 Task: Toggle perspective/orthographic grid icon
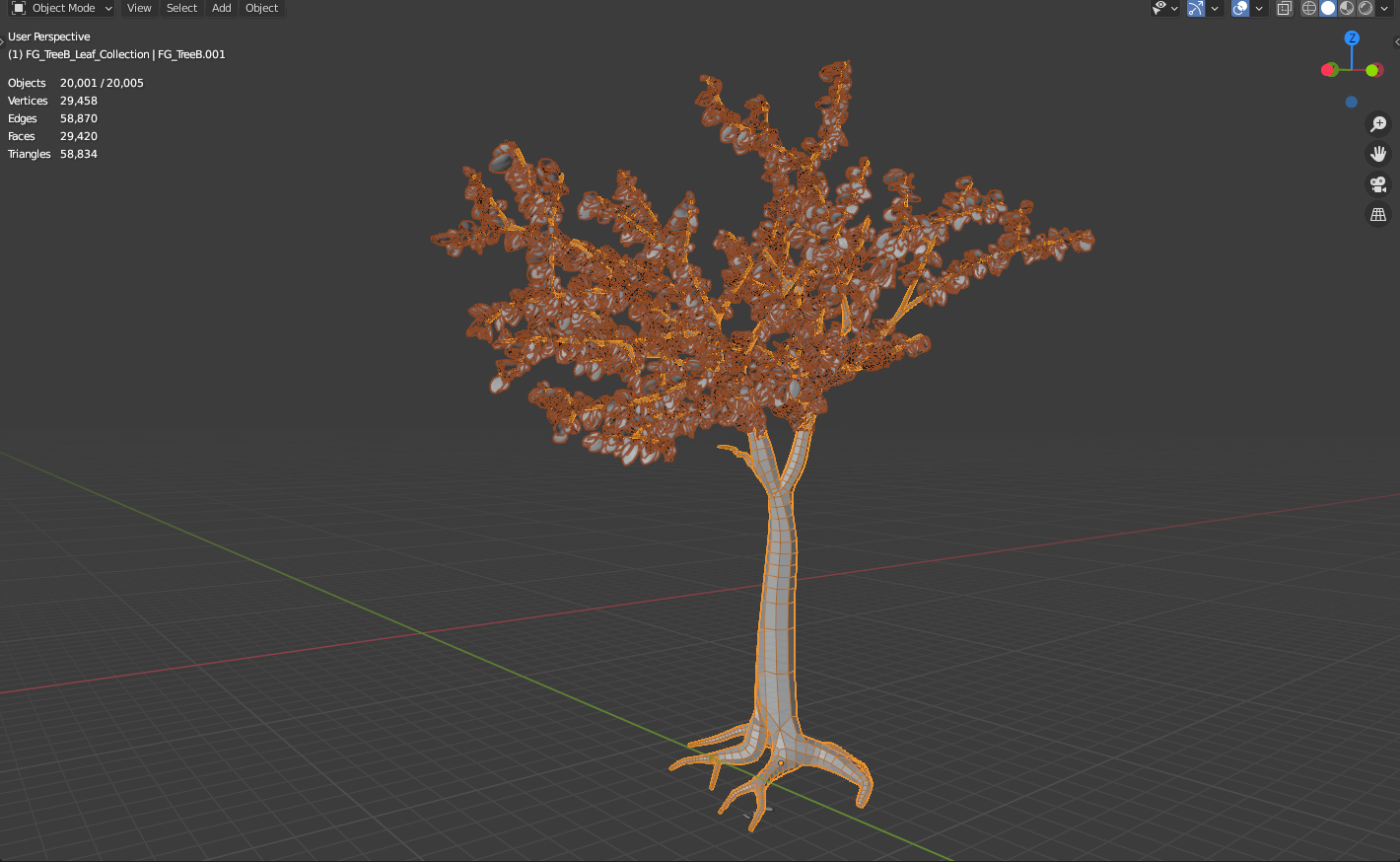click(1378, 214)
